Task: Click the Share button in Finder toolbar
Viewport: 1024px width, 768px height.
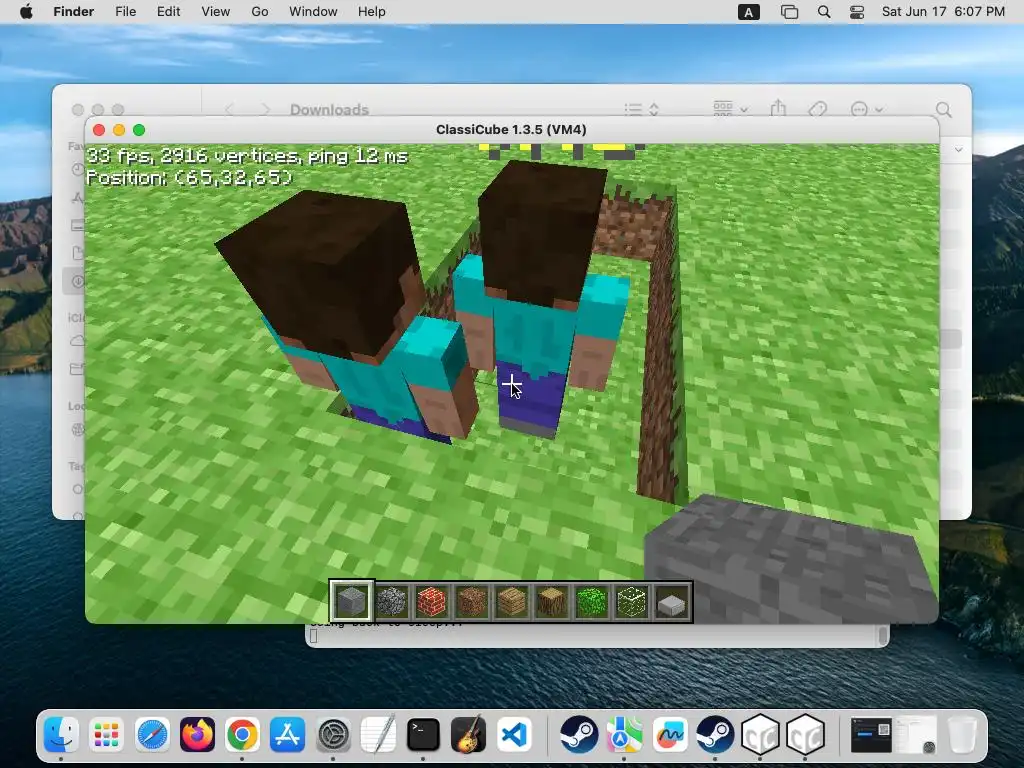Action: click(x=778, y=108)
